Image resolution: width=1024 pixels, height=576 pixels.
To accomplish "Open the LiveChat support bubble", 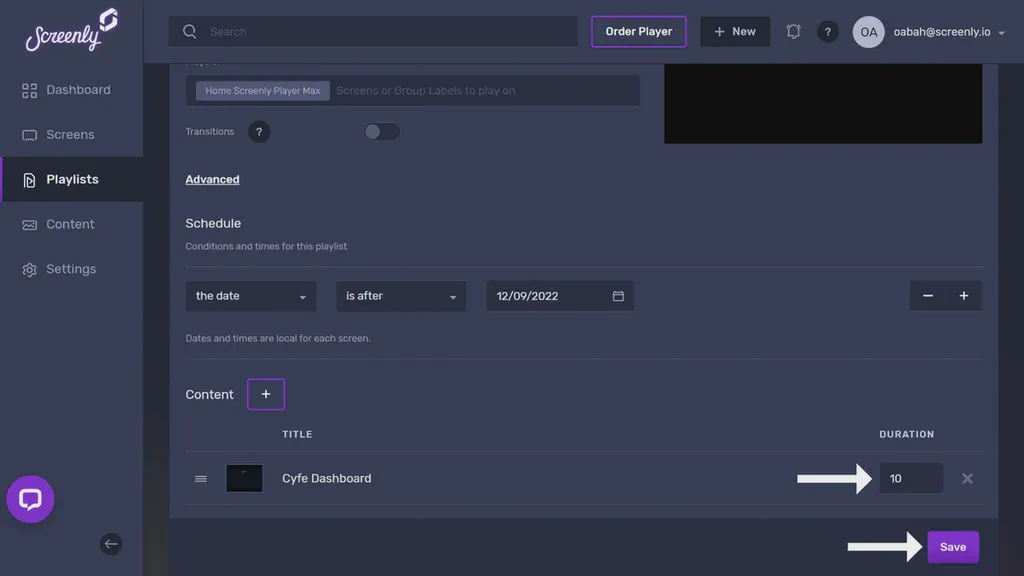I will pyautogui.click(x=30, y=499).
